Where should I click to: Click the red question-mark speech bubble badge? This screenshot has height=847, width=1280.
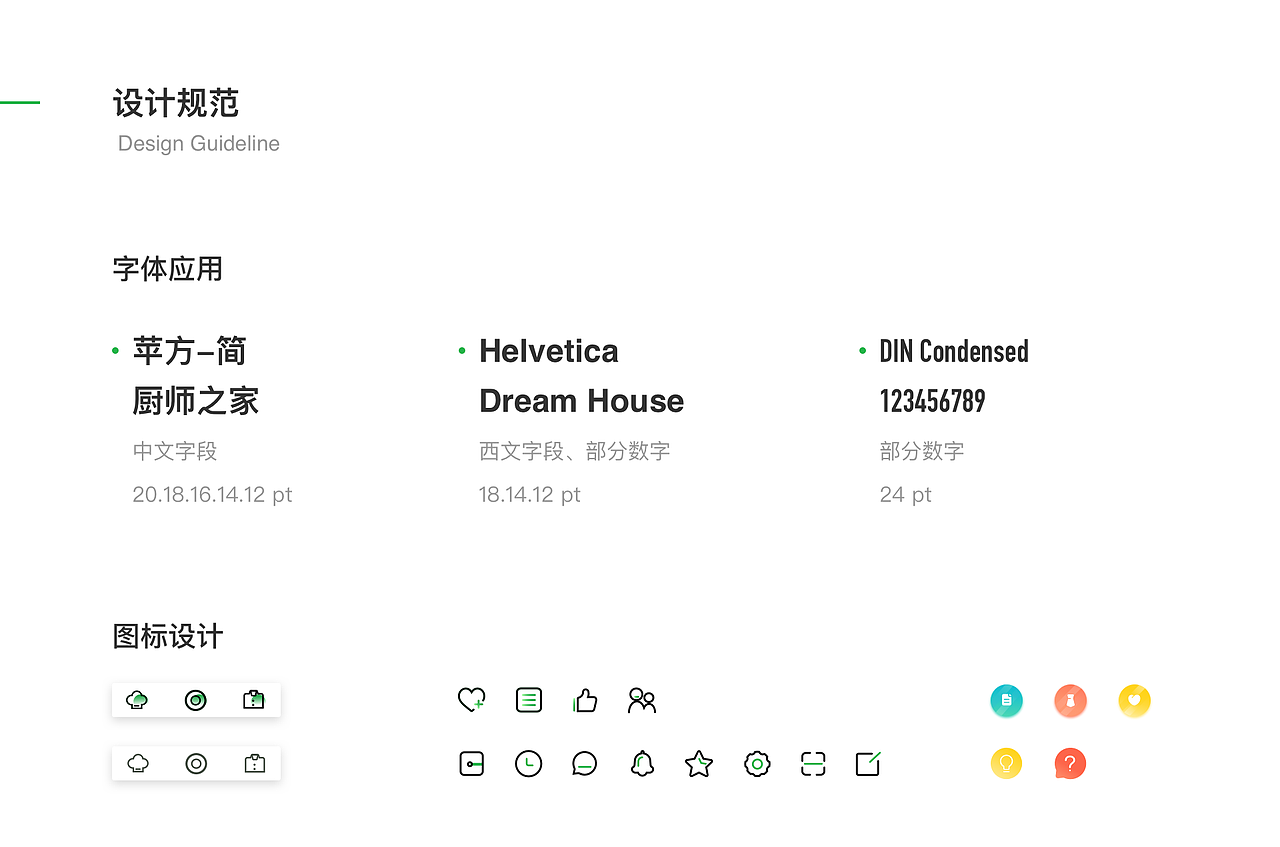(x=1070, y=763)
